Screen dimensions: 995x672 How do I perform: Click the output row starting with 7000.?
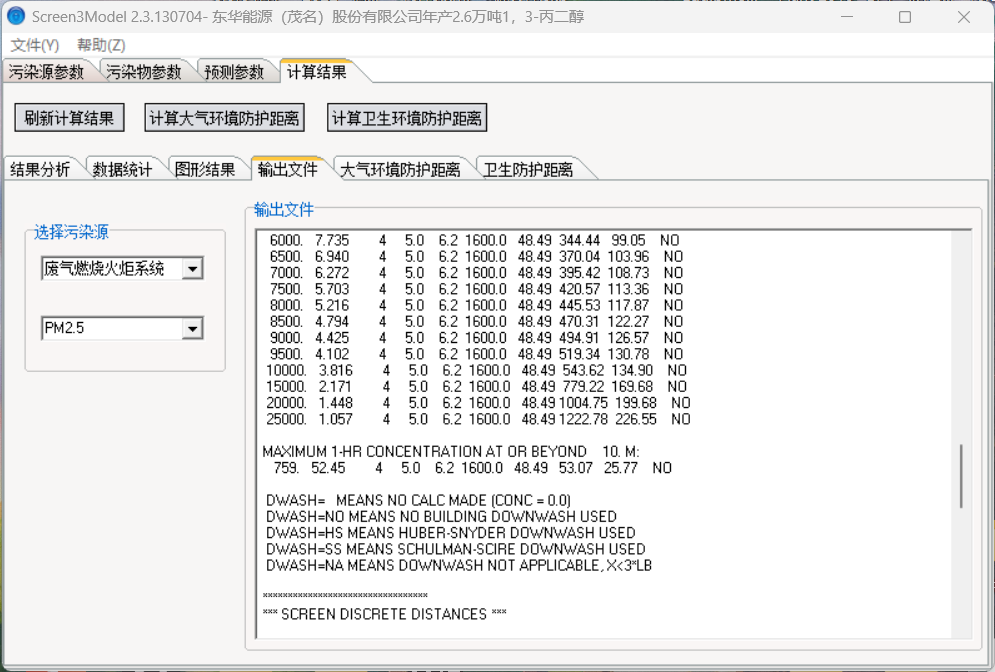tap(476, 273)
